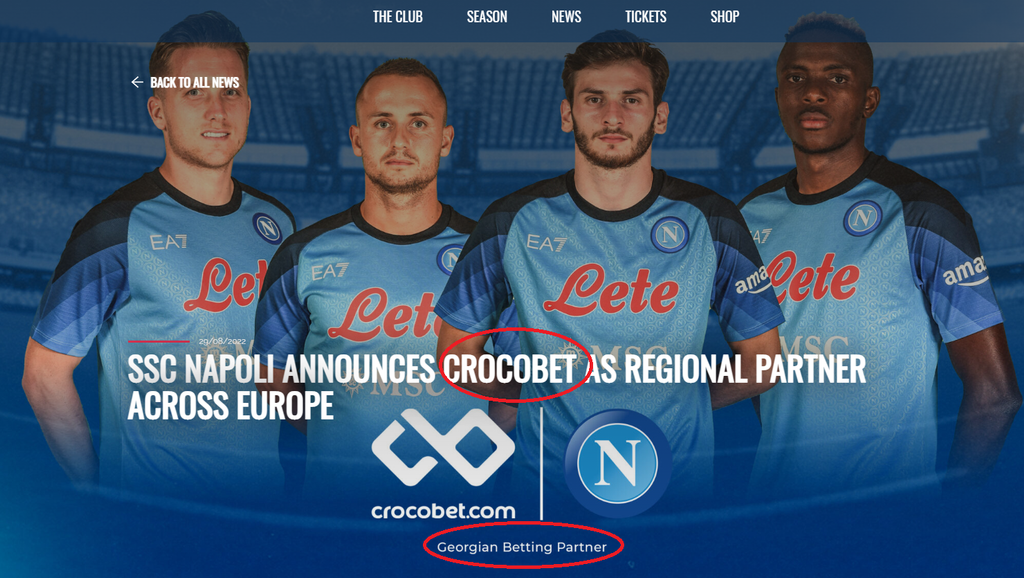This screenshot has height=578, width=1024.
Task: Click the back arrow icon
Action: click(137, 82)
